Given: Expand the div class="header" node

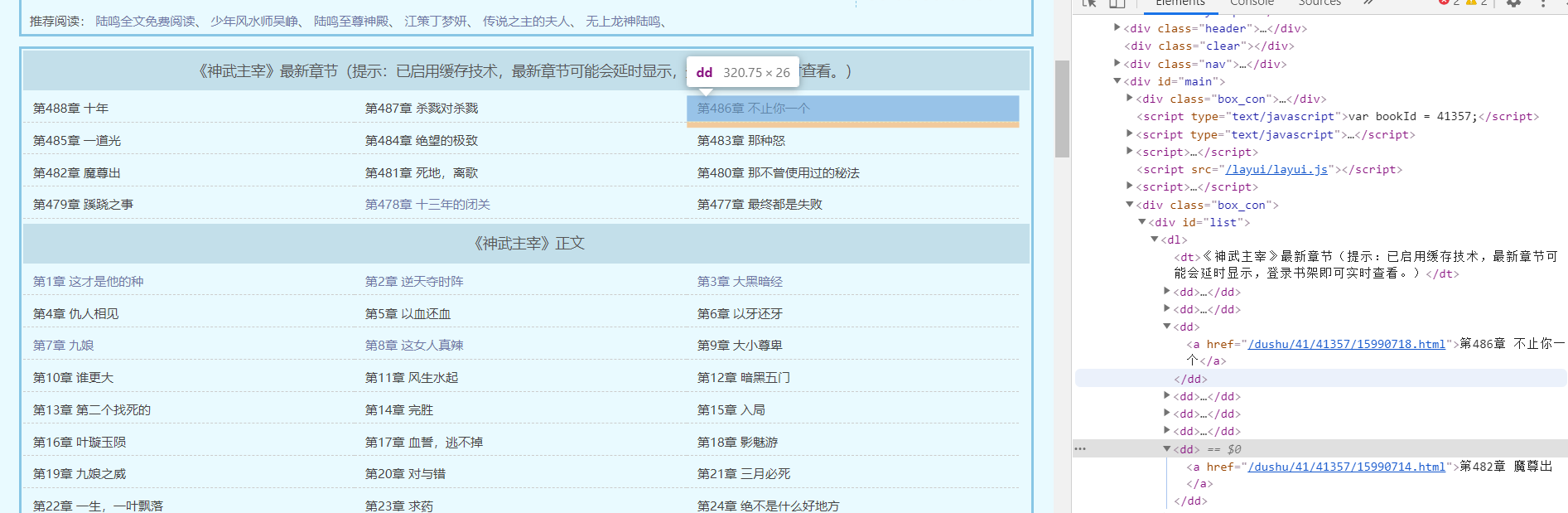Looking at the screenshot, I should pos(1117,28).
